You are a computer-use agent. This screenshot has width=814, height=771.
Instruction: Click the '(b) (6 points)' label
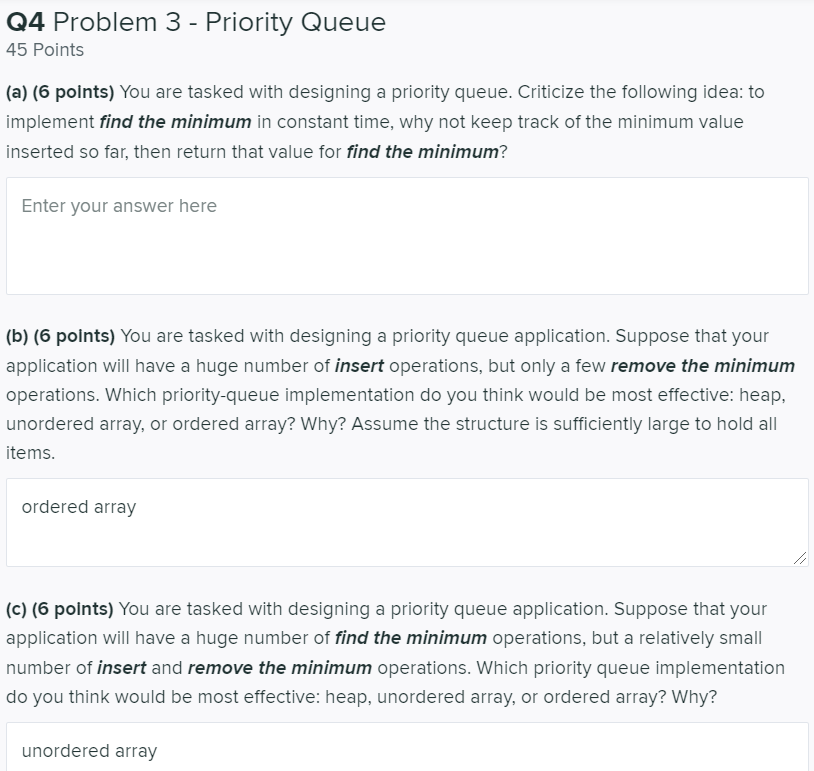click(59, 336)
